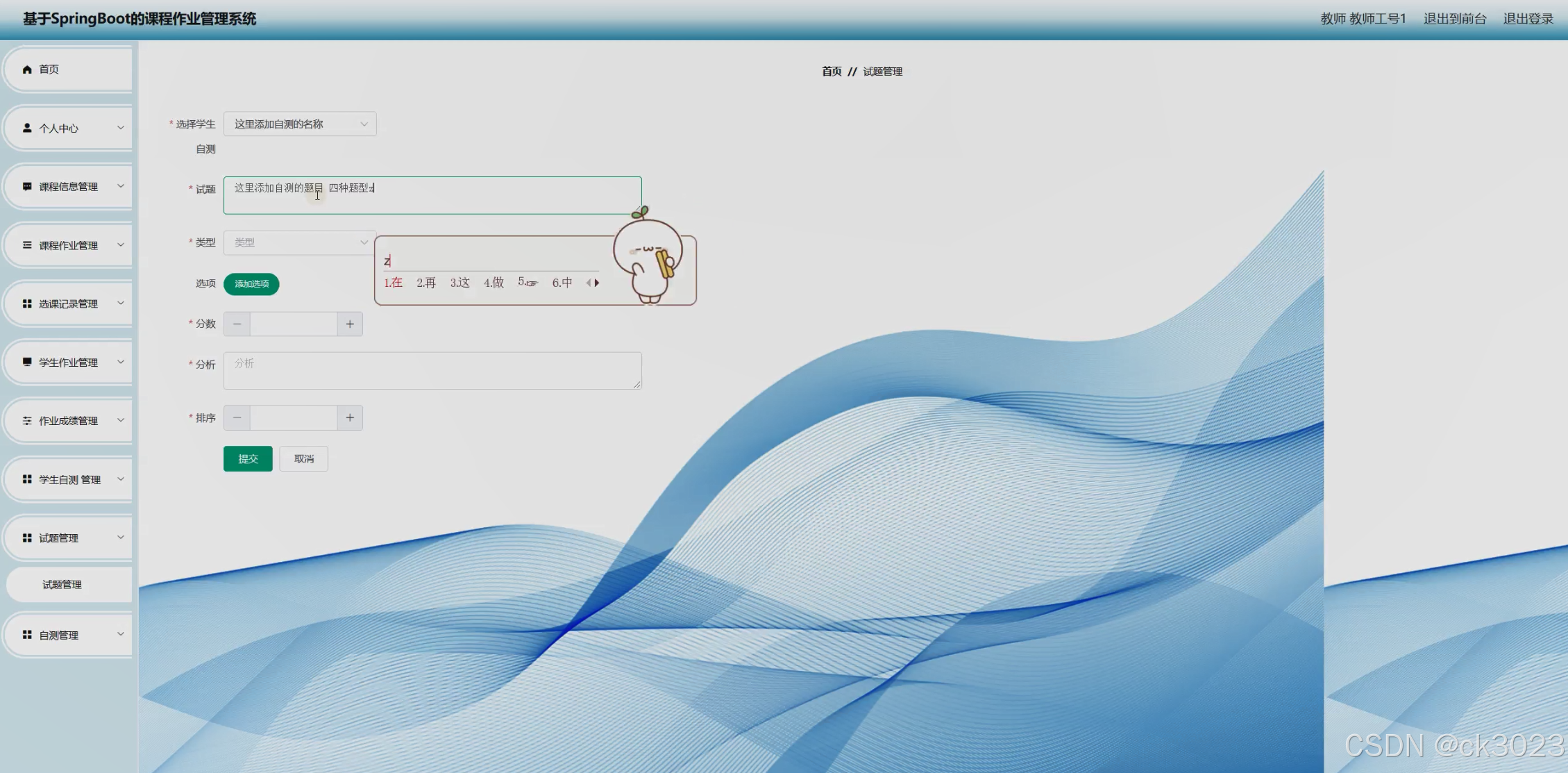Click the home icon in sidebar

click(x=27, y=69)
